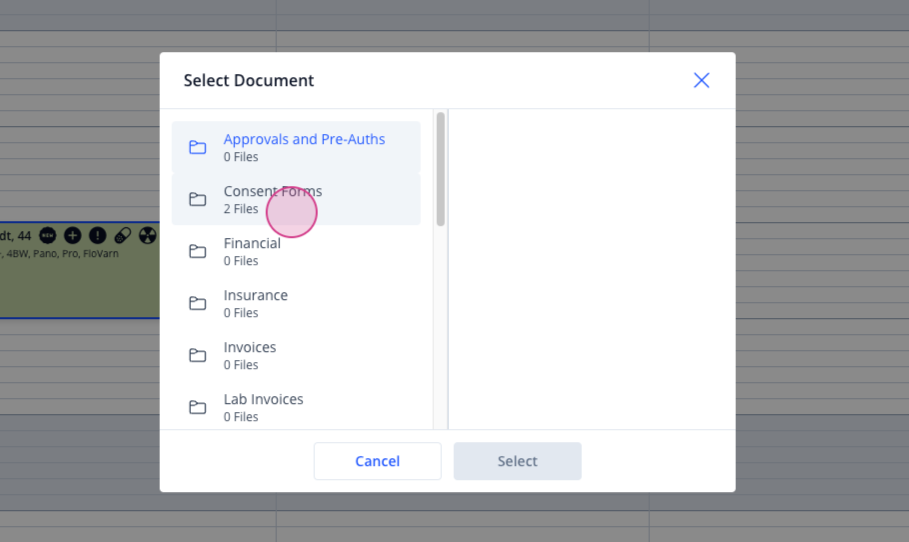Click the first black circle icon after 44
909x542 pixels.
[x=48, y=235]
